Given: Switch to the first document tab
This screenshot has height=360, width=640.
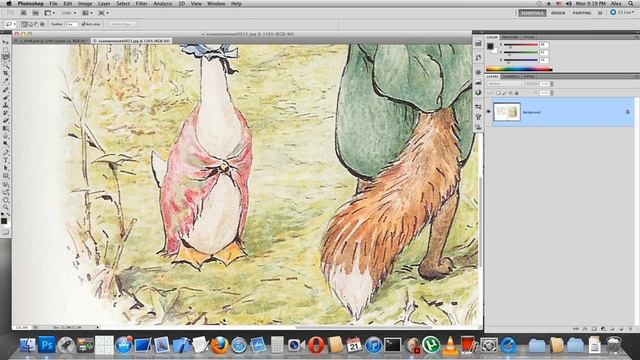Looking at the screenshot, I should tap(51, 41).
